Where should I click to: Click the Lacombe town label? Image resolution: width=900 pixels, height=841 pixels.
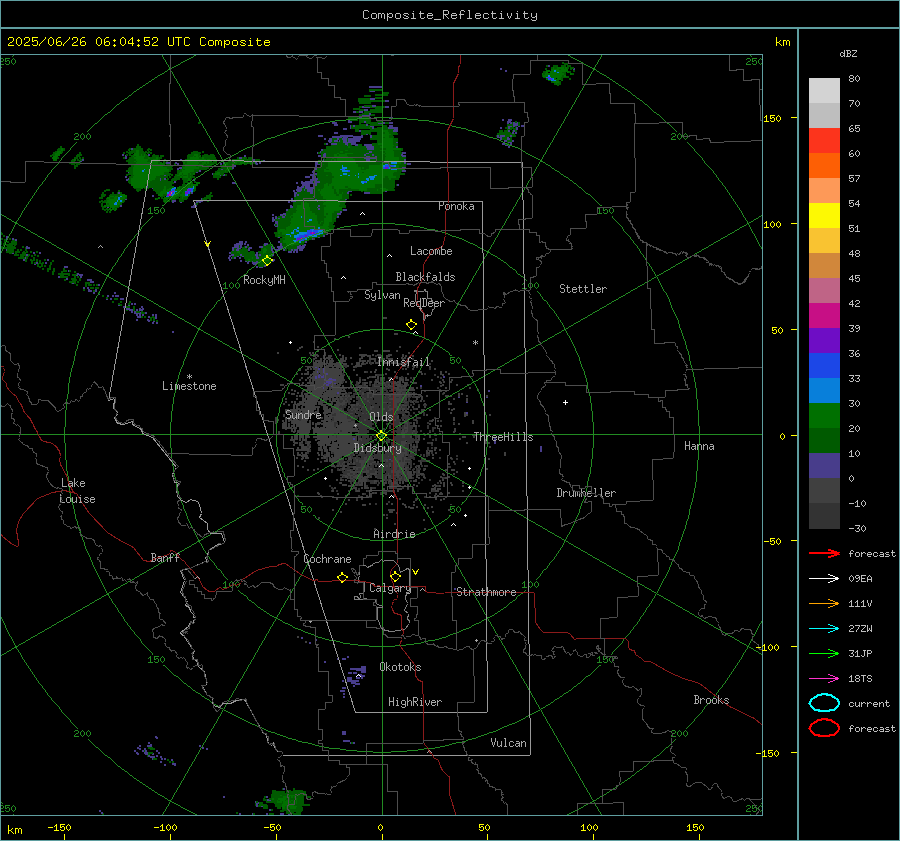(x=431, y=251)
